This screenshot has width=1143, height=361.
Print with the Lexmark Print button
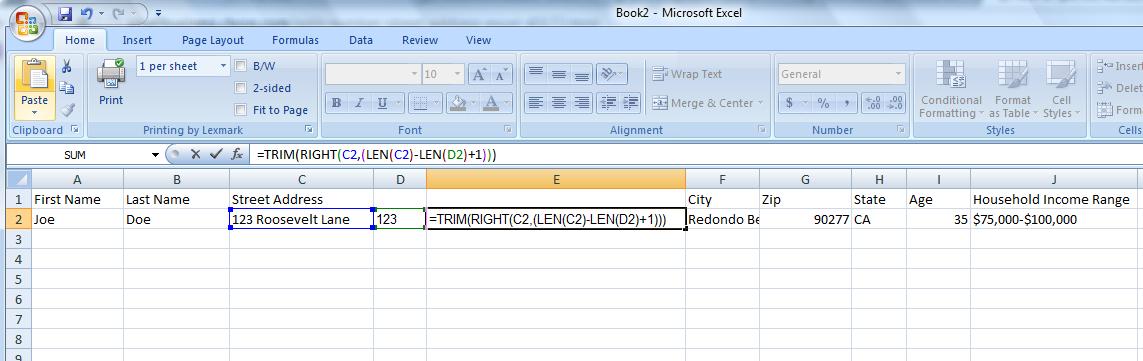[x=111, y=82]
